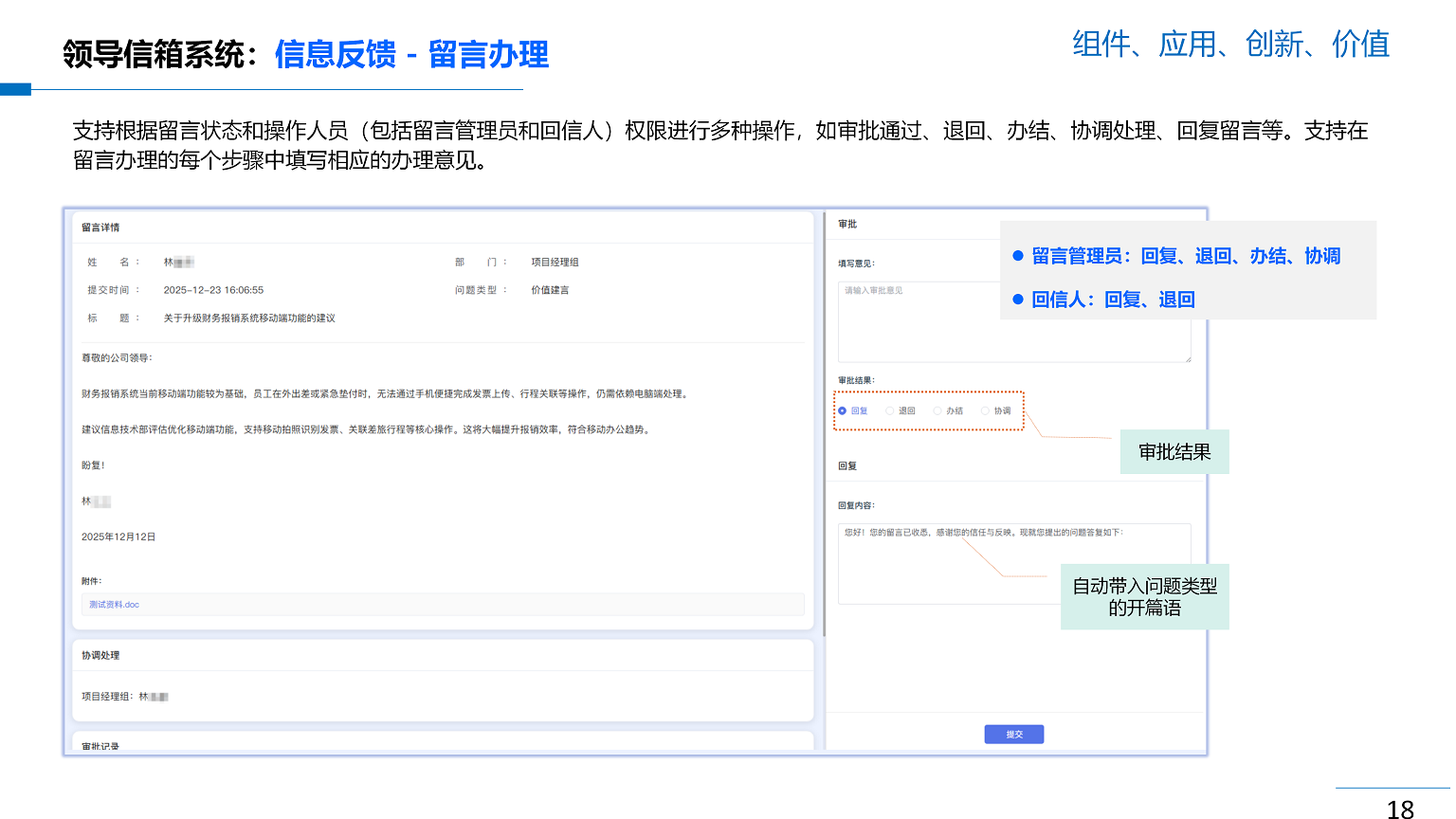
Task: Click the 信息反馈 - 留言办理 title text
Action: 410,54
